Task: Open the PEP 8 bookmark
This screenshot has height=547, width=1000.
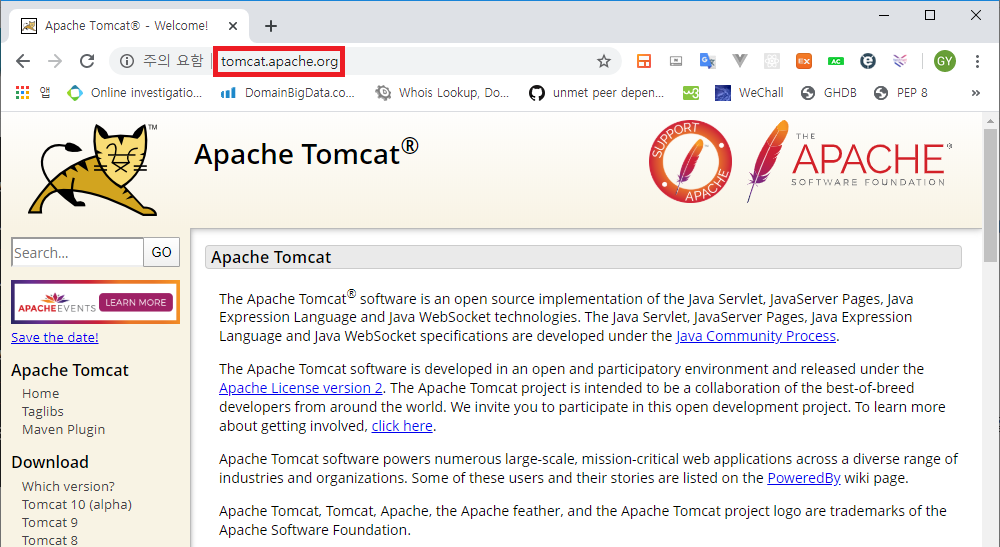Action: [901, 93]
